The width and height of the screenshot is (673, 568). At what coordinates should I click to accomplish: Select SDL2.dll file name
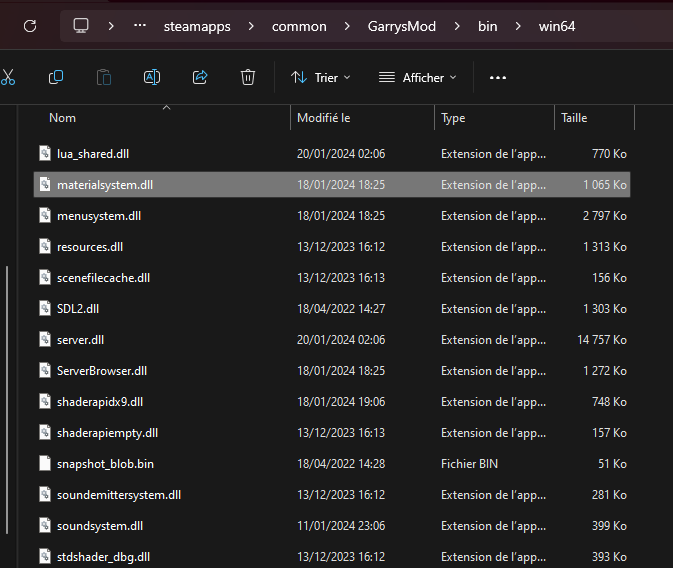pos(78,309)
